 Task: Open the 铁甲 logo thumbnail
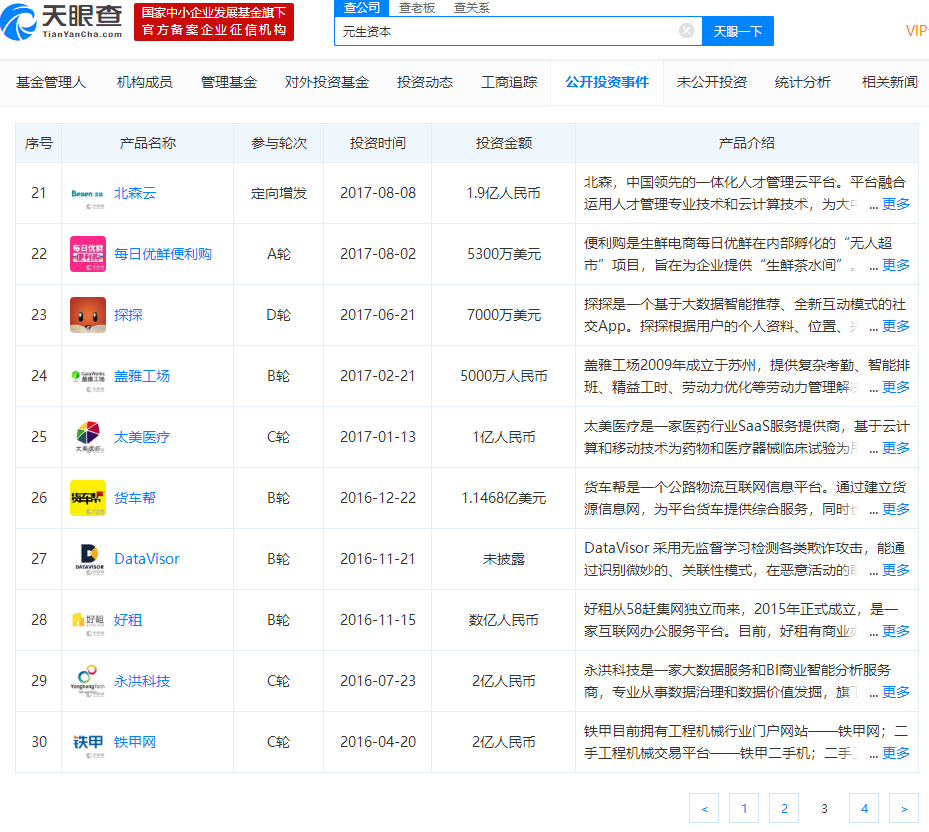pos(88,742)
